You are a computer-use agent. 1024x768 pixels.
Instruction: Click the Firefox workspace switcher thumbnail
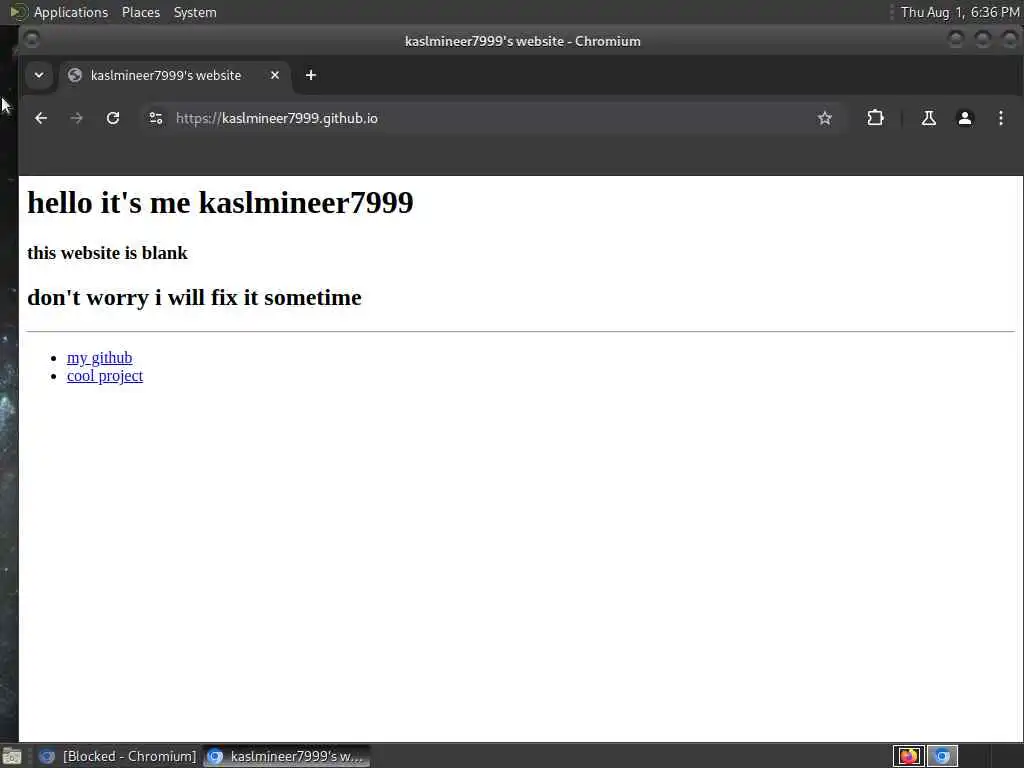coord(908,756)
